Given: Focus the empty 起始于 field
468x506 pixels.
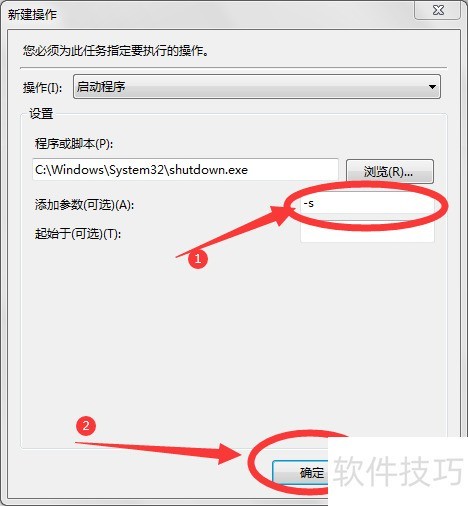Looking at the screenshot, I should coord(367,232).
